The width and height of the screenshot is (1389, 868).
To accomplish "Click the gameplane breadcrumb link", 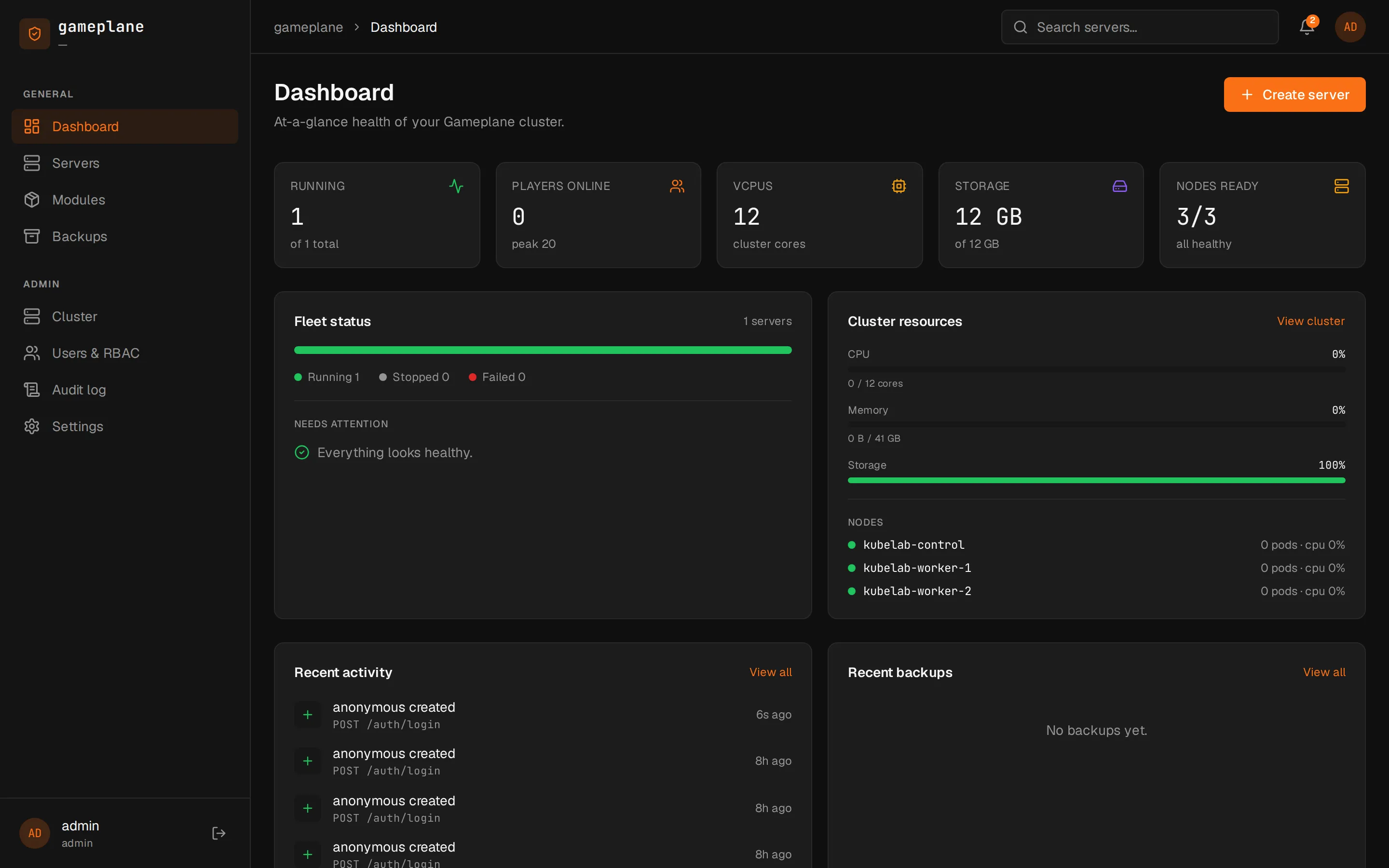I will pyautogui.click(x=308, y=27).
